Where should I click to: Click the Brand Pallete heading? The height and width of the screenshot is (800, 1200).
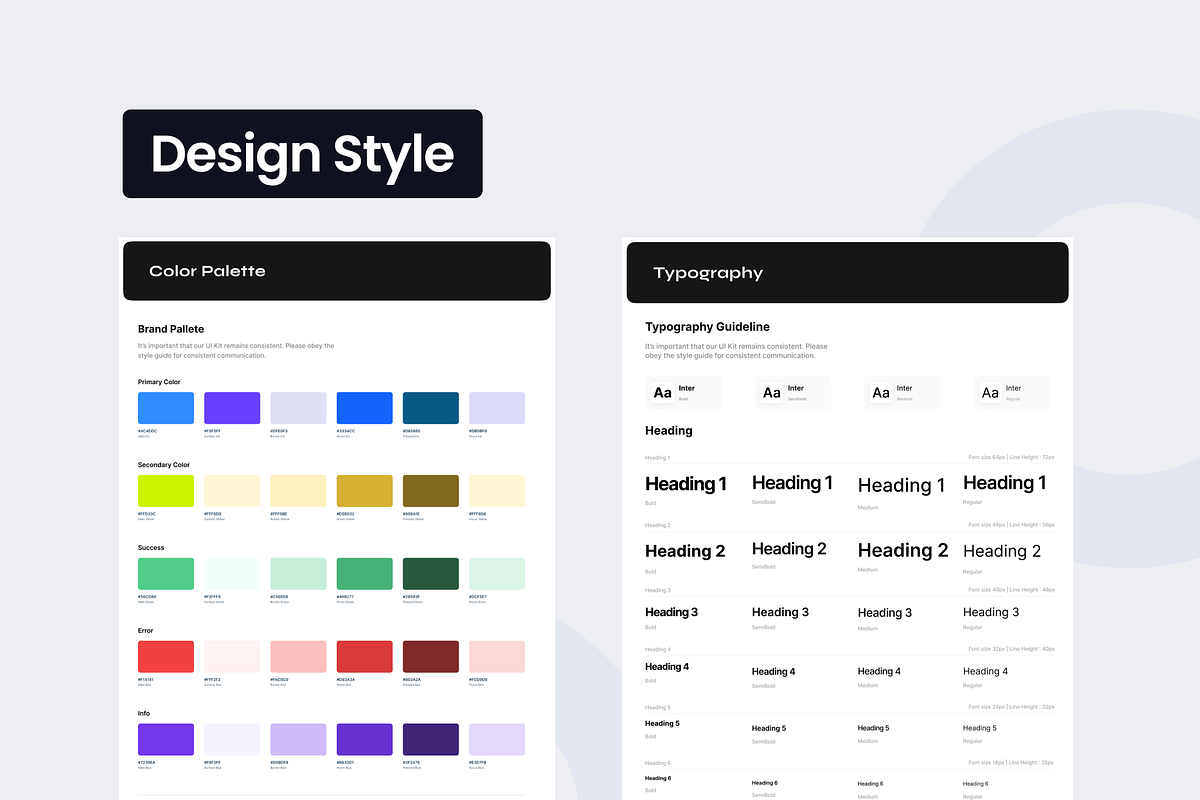coord(171,329)
